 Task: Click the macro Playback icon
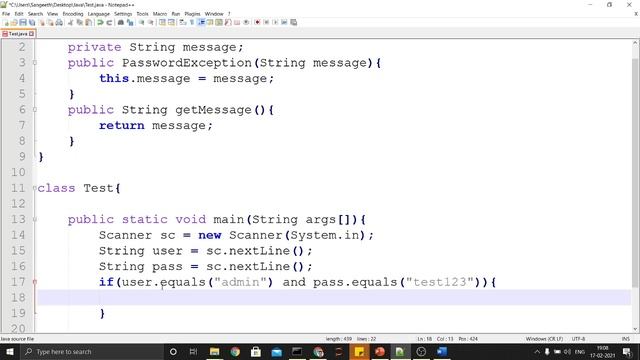[275, 22]
